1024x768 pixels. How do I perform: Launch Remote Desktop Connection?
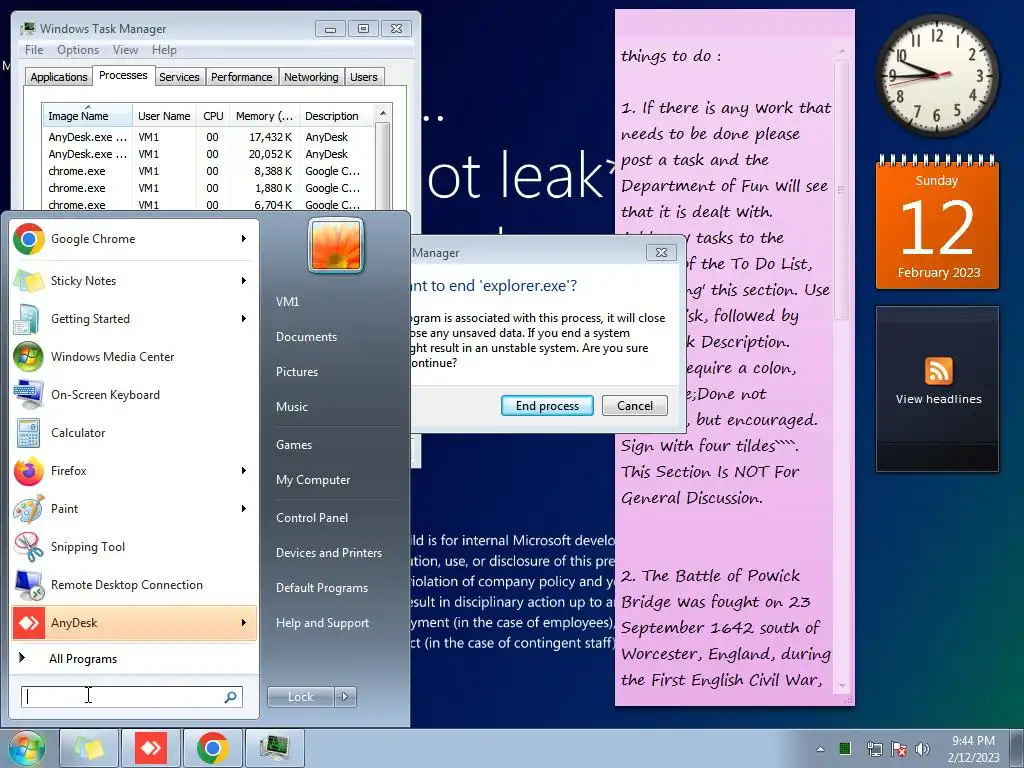(134, 584)
